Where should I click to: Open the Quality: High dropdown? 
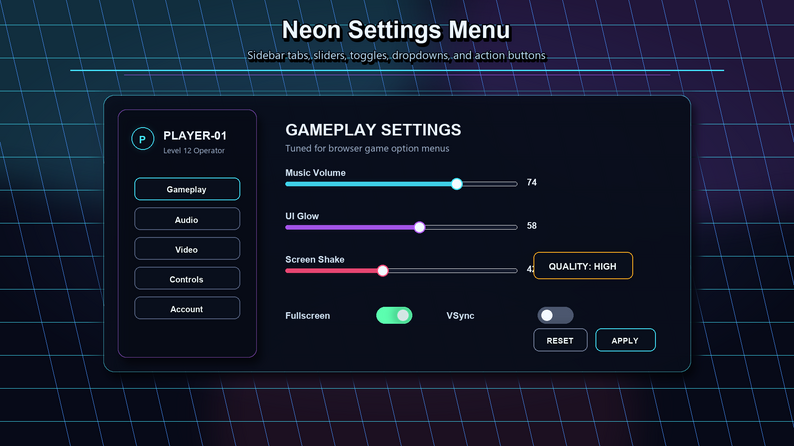(583, 266)
